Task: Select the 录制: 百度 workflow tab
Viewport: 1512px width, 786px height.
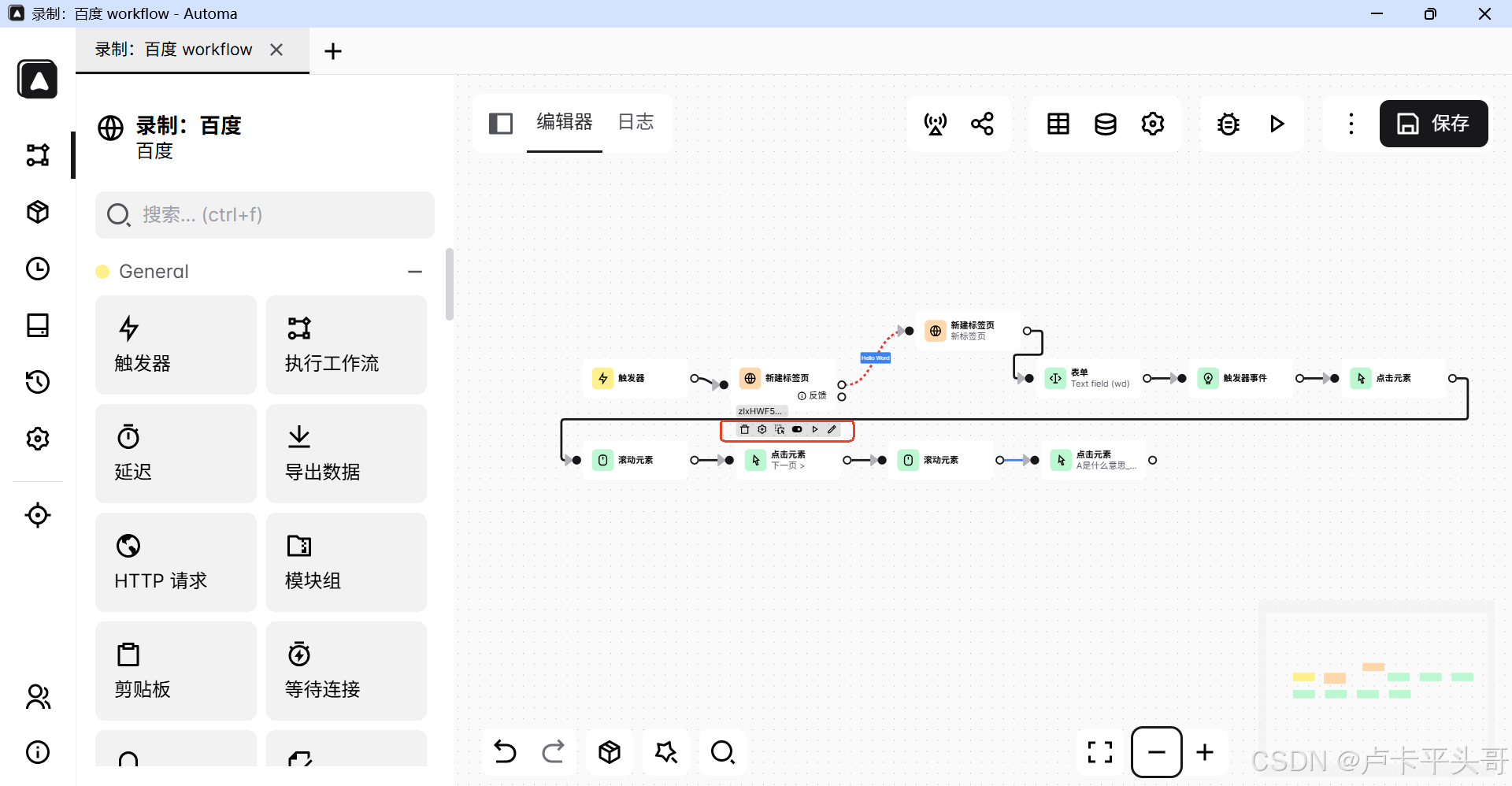Action: coord(174,50)
